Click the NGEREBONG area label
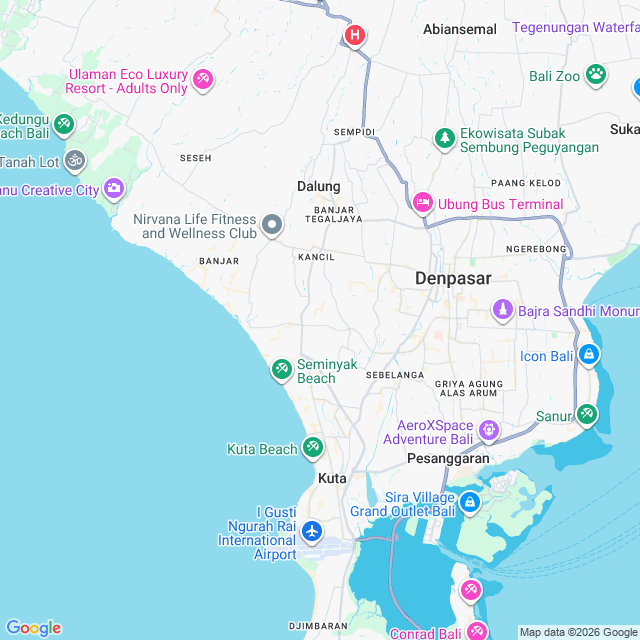This screenshot has height=640, width=640. pyautogui.click(x=536, y=249)
